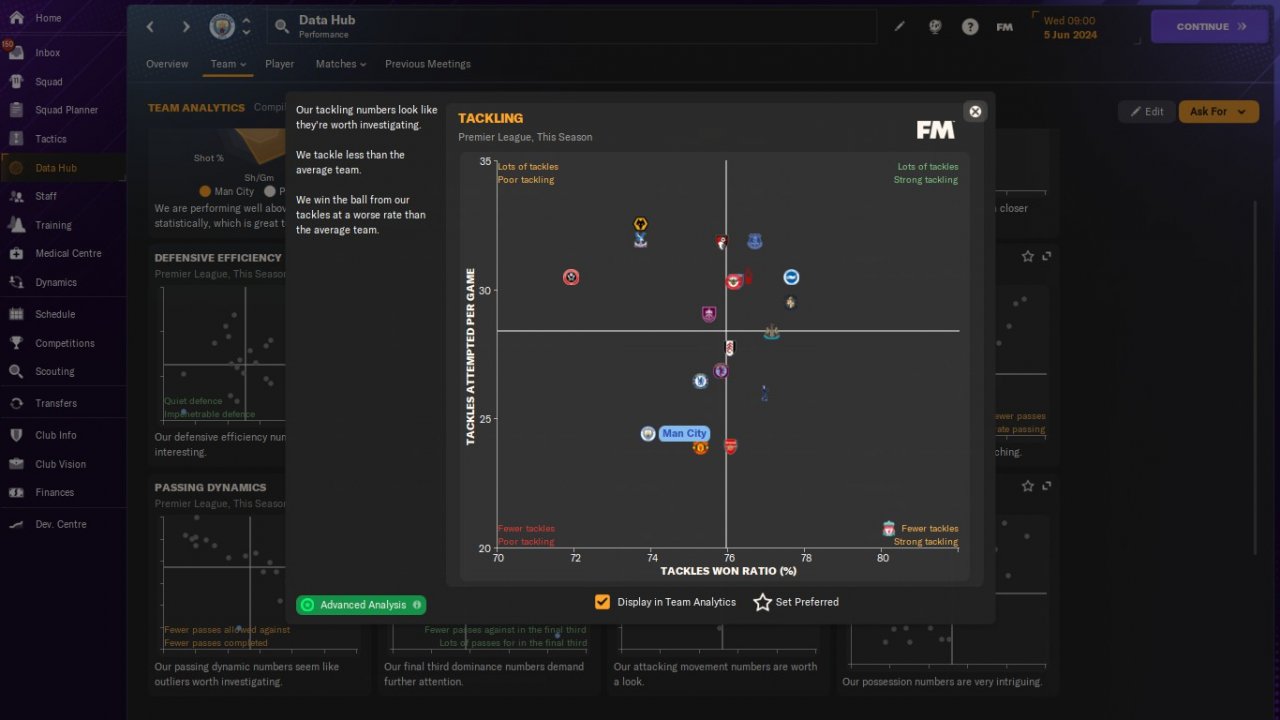Viewport: 1280px width, 720px height.
Task: Select the Everton badge on the chart
Action: [x=755, y=241]
